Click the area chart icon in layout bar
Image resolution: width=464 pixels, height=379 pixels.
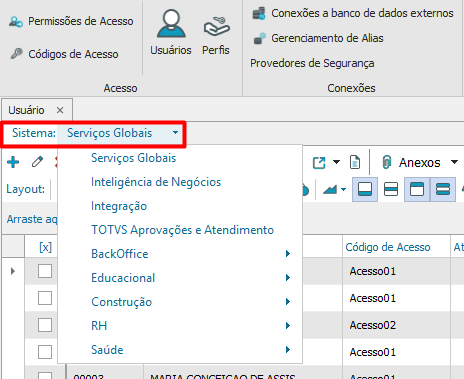[330, 190]
